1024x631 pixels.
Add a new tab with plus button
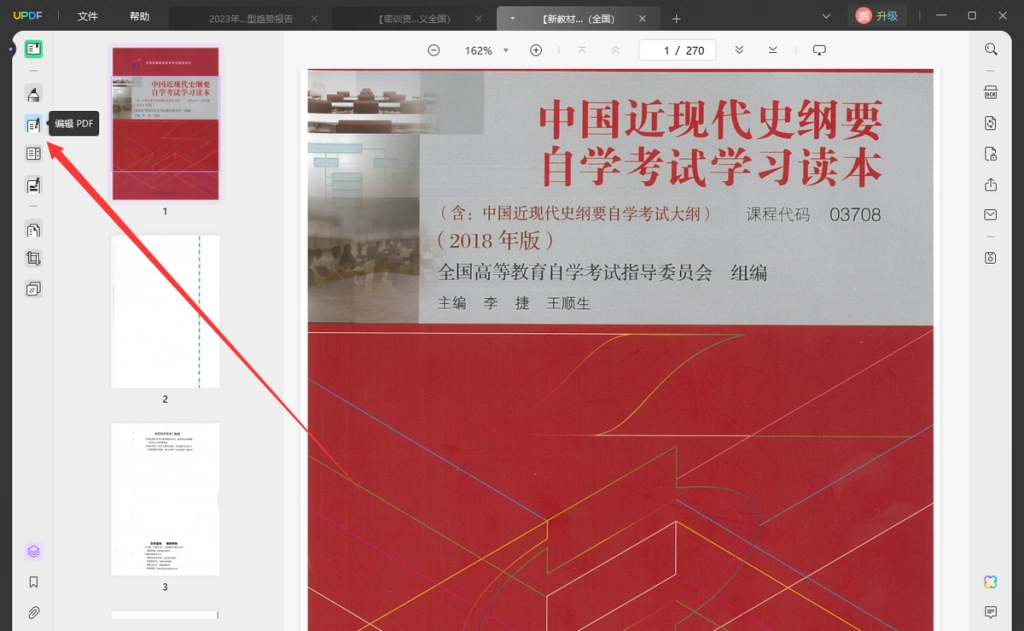[x=676, y=19]
